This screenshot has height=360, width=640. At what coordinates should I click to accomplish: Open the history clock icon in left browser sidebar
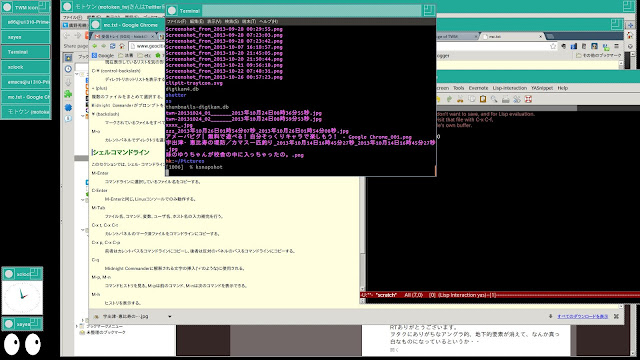pyautogui.click(x=68, y=69)
